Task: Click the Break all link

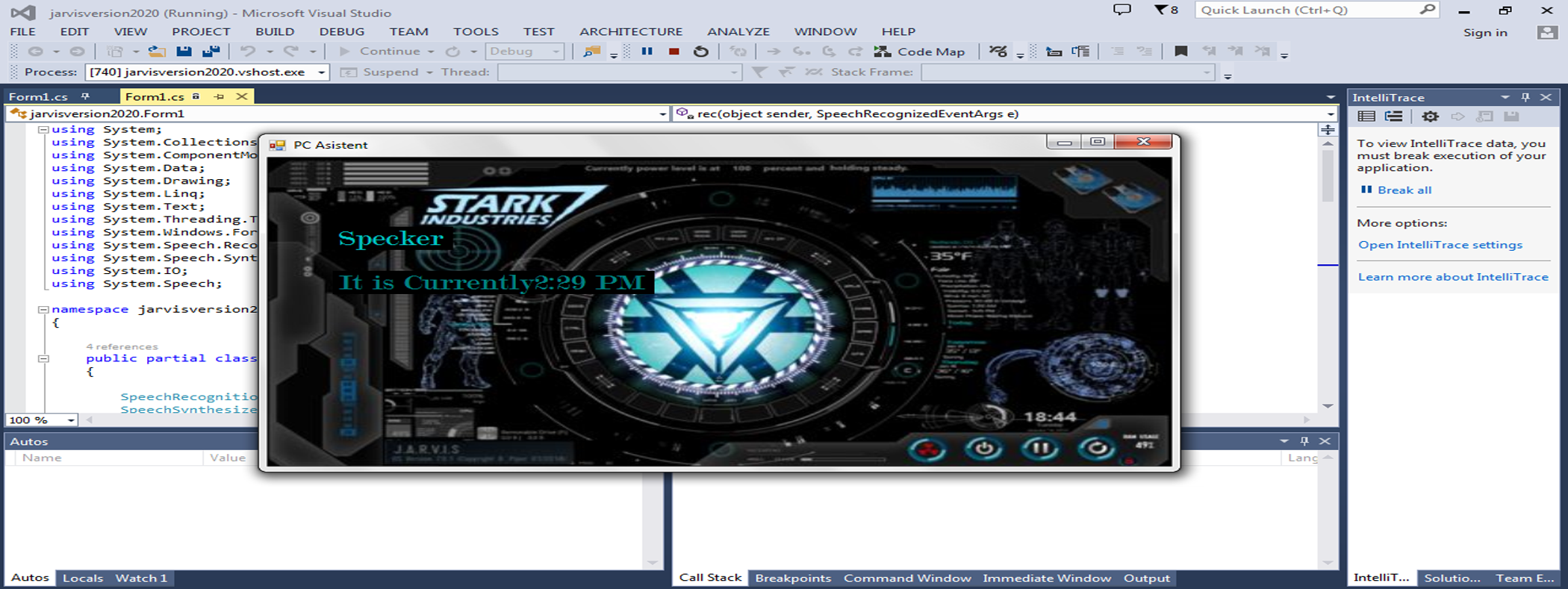Action: tap(1404, 190)
